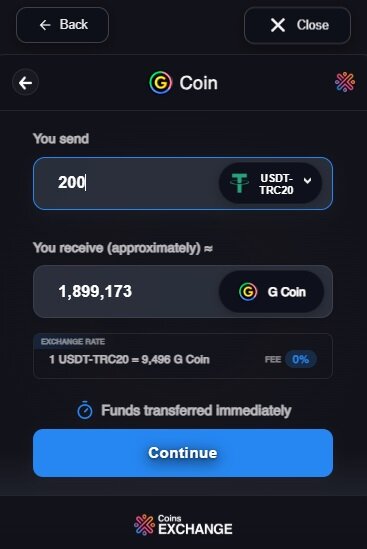Go Back using the top left button

tap(62, 25)
